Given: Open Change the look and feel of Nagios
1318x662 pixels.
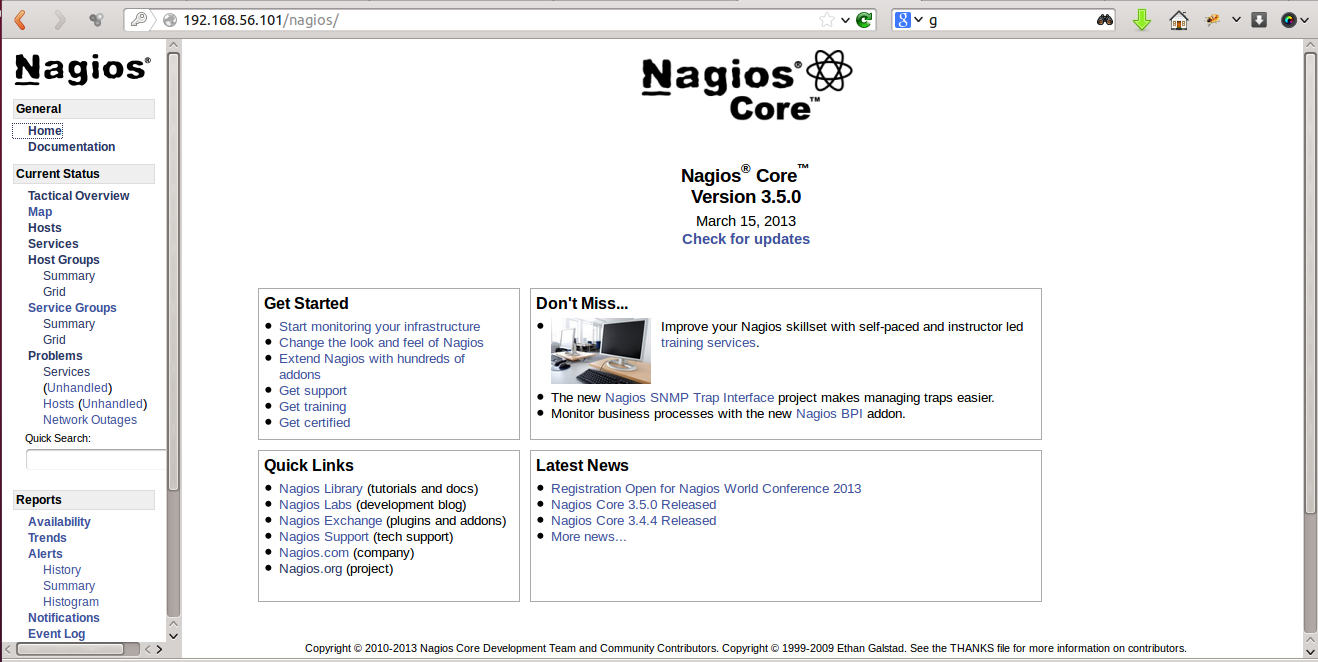Looking at the screenshot, I should pos(381,343).
